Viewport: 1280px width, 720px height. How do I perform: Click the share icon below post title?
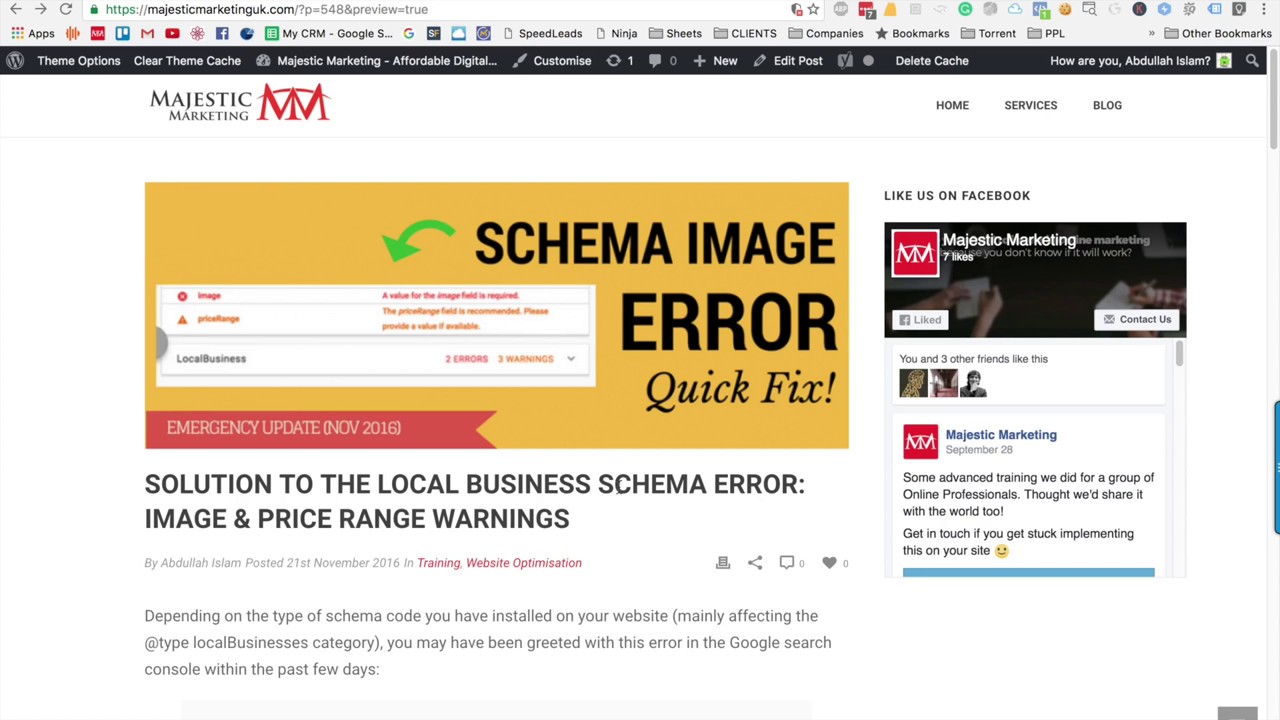pos(755,563)
